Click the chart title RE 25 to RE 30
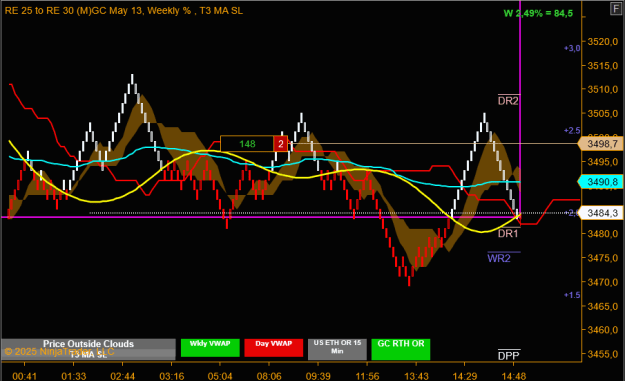The width and height of the screenshot is (625, 381). (124, 10)
